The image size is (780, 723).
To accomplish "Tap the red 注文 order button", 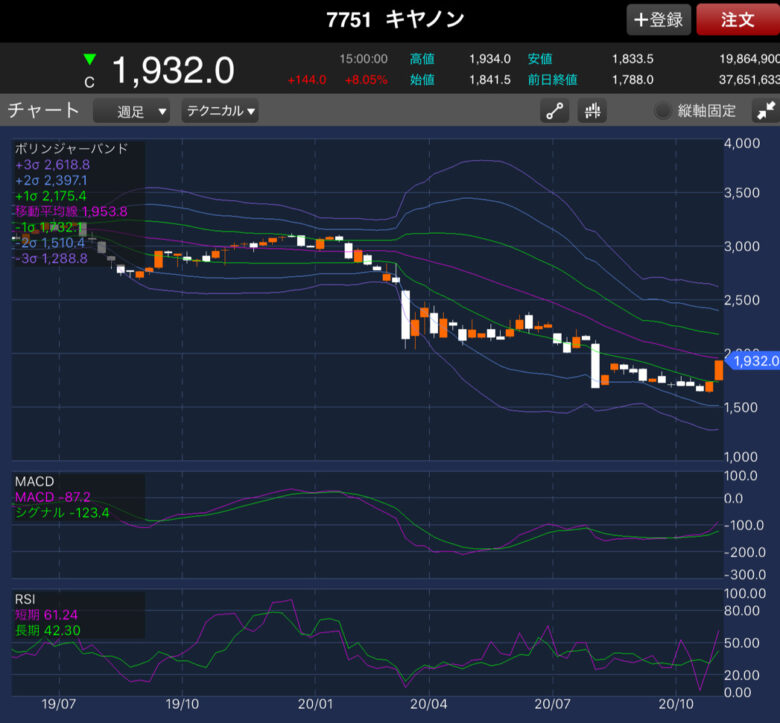I will pos(738,20).
